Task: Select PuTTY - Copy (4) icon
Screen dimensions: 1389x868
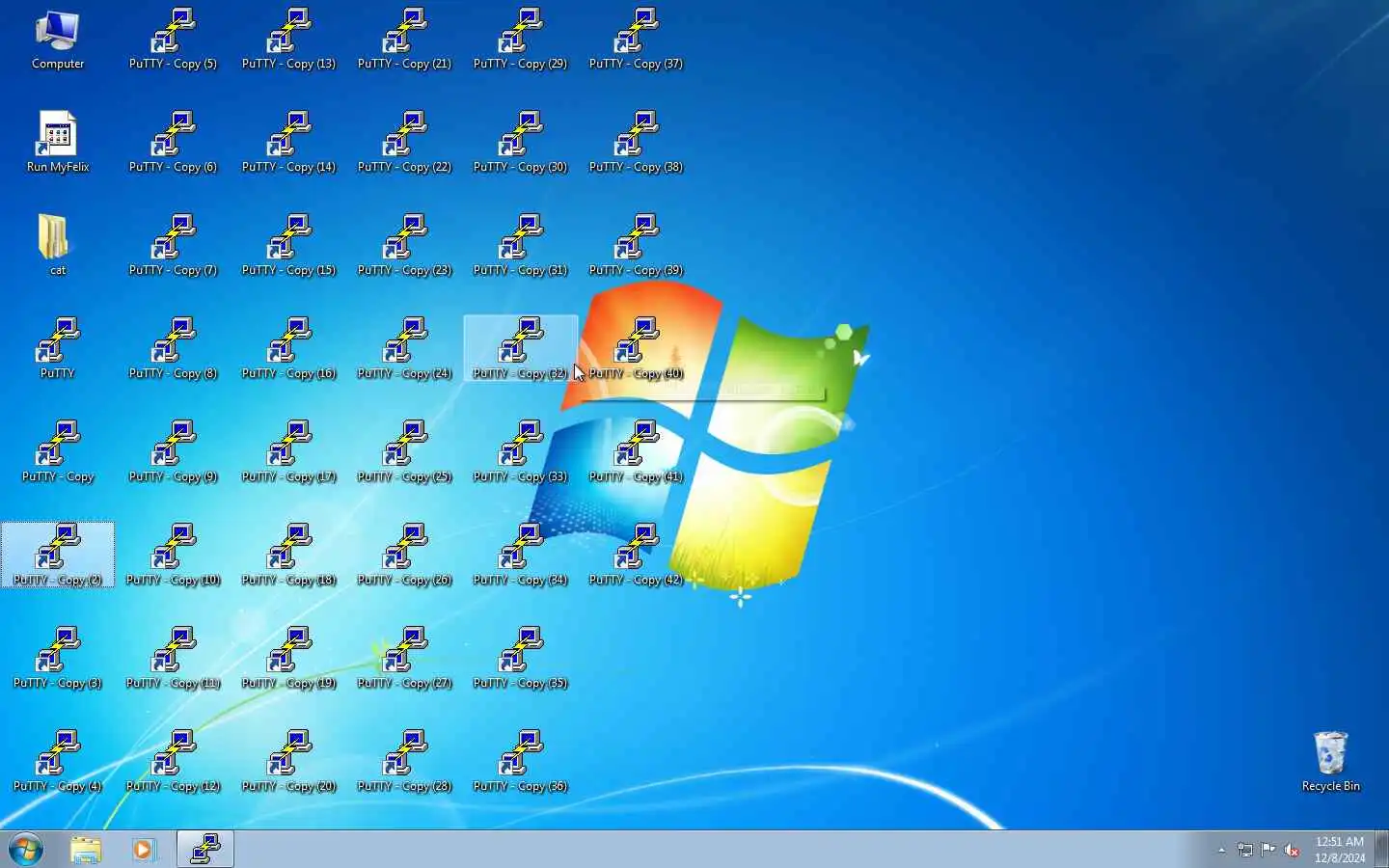Action: point(58,762)
